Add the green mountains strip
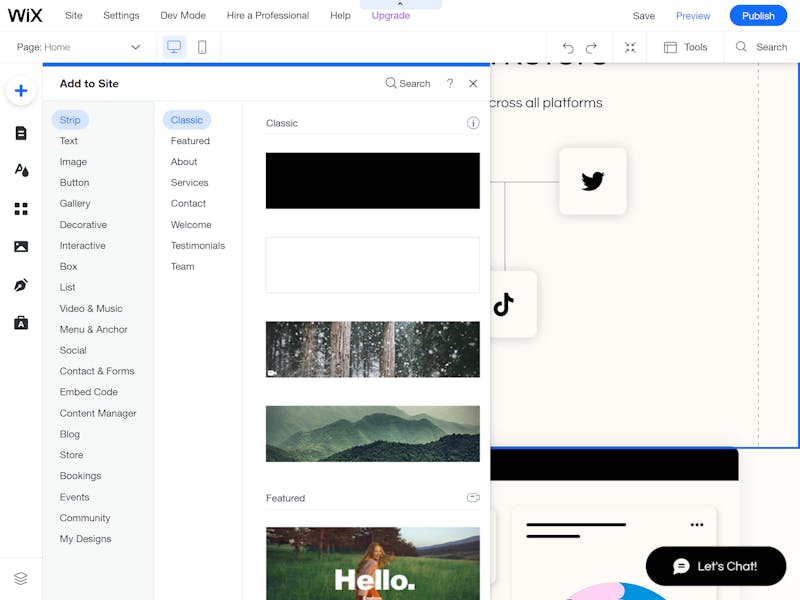The image size is (800, 600). [372, 434]
